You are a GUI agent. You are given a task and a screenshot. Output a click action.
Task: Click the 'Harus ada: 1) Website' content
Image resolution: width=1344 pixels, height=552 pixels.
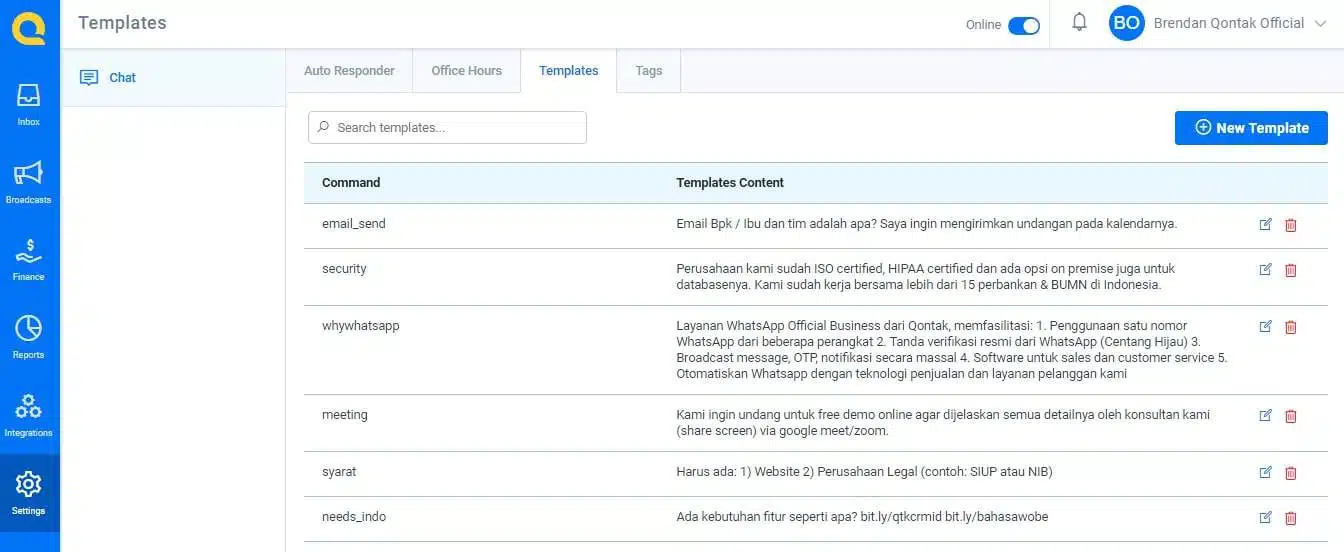(x=864, y=472)
